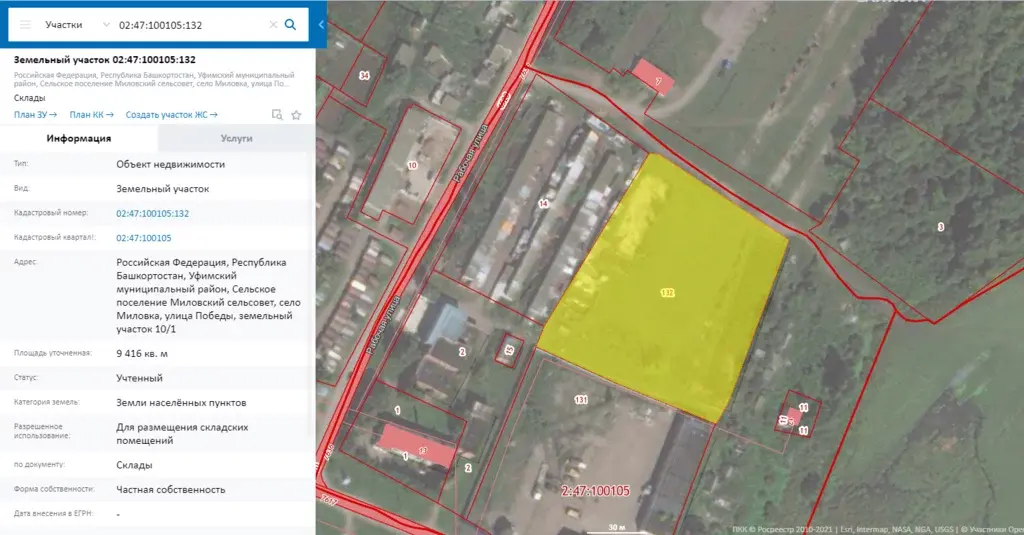Open cadastral number 02:47:100105:132 link
This screenshot has height=535, width=1024.
(x=153, y=213)
